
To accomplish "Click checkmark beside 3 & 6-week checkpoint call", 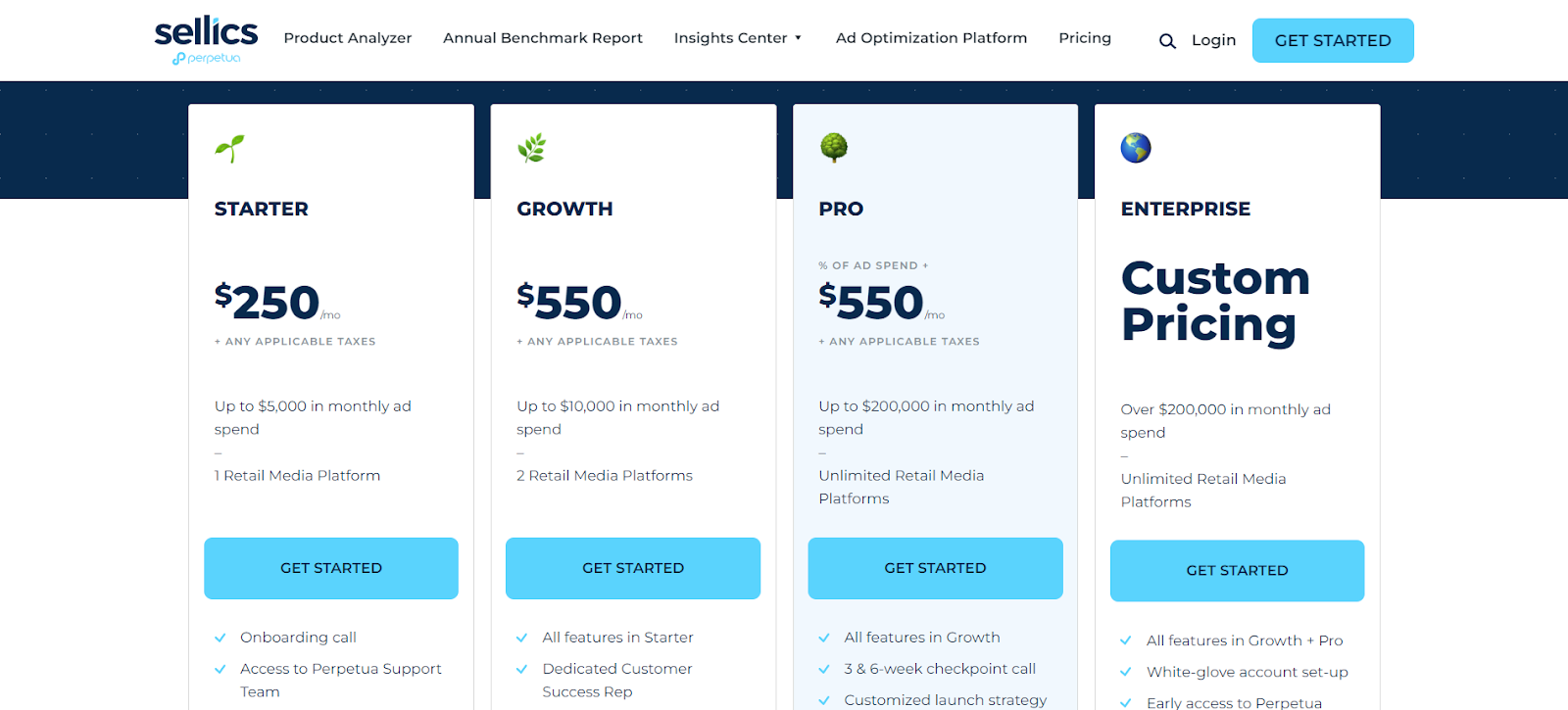I will coord(824,669).
